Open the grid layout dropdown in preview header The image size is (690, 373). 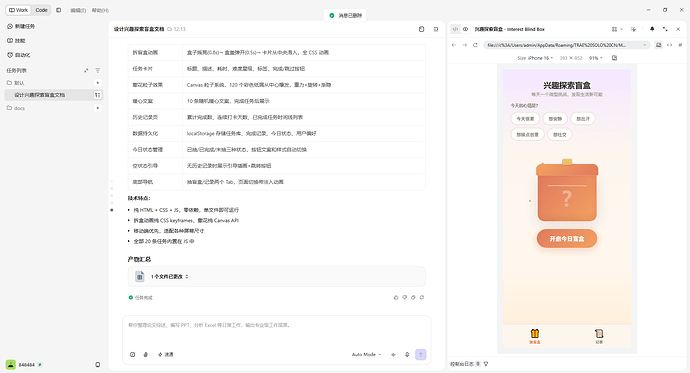(617, 29)
